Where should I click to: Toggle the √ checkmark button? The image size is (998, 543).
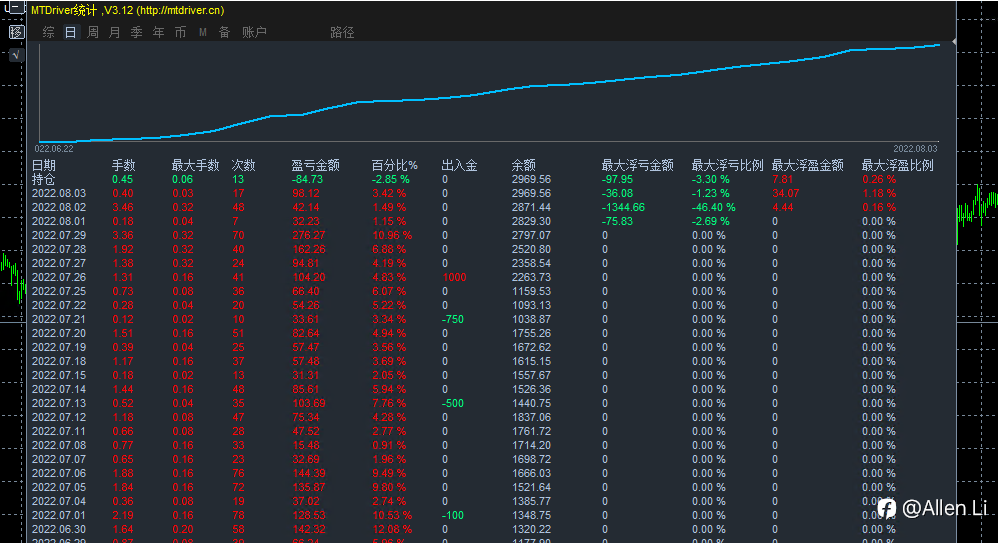[16, 55]
